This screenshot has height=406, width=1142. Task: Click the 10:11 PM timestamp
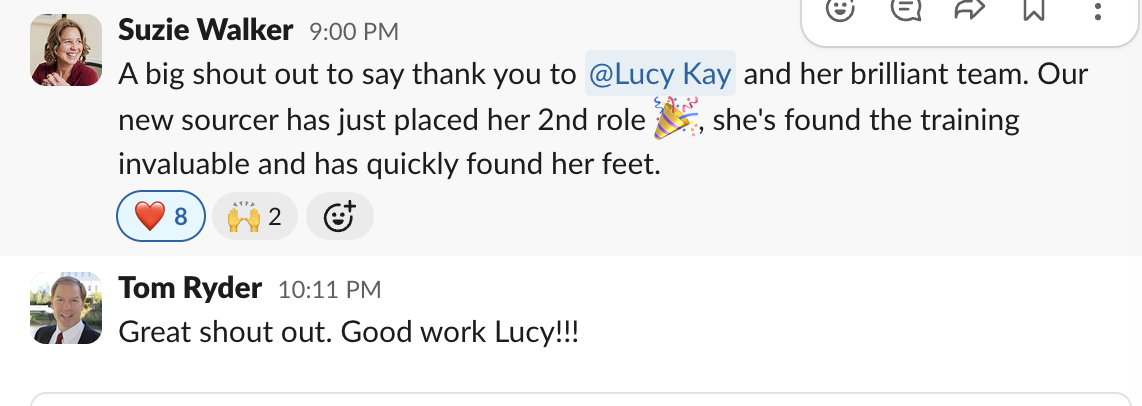[329, 290]
